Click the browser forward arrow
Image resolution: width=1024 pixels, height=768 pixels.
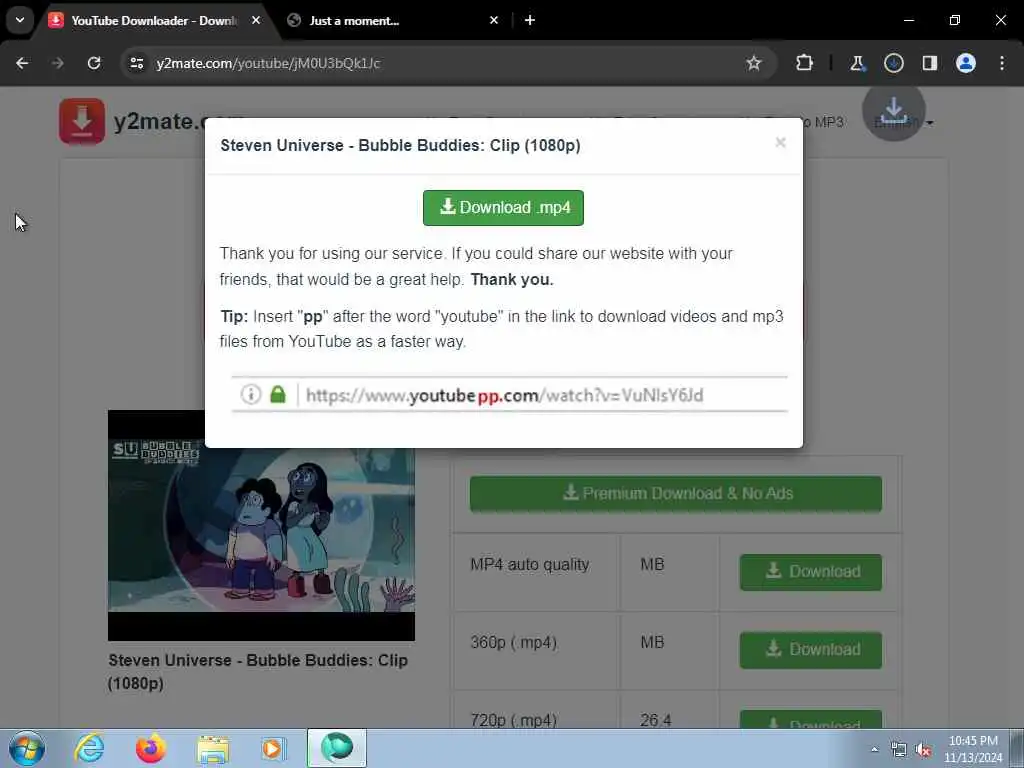click(58, 63)
